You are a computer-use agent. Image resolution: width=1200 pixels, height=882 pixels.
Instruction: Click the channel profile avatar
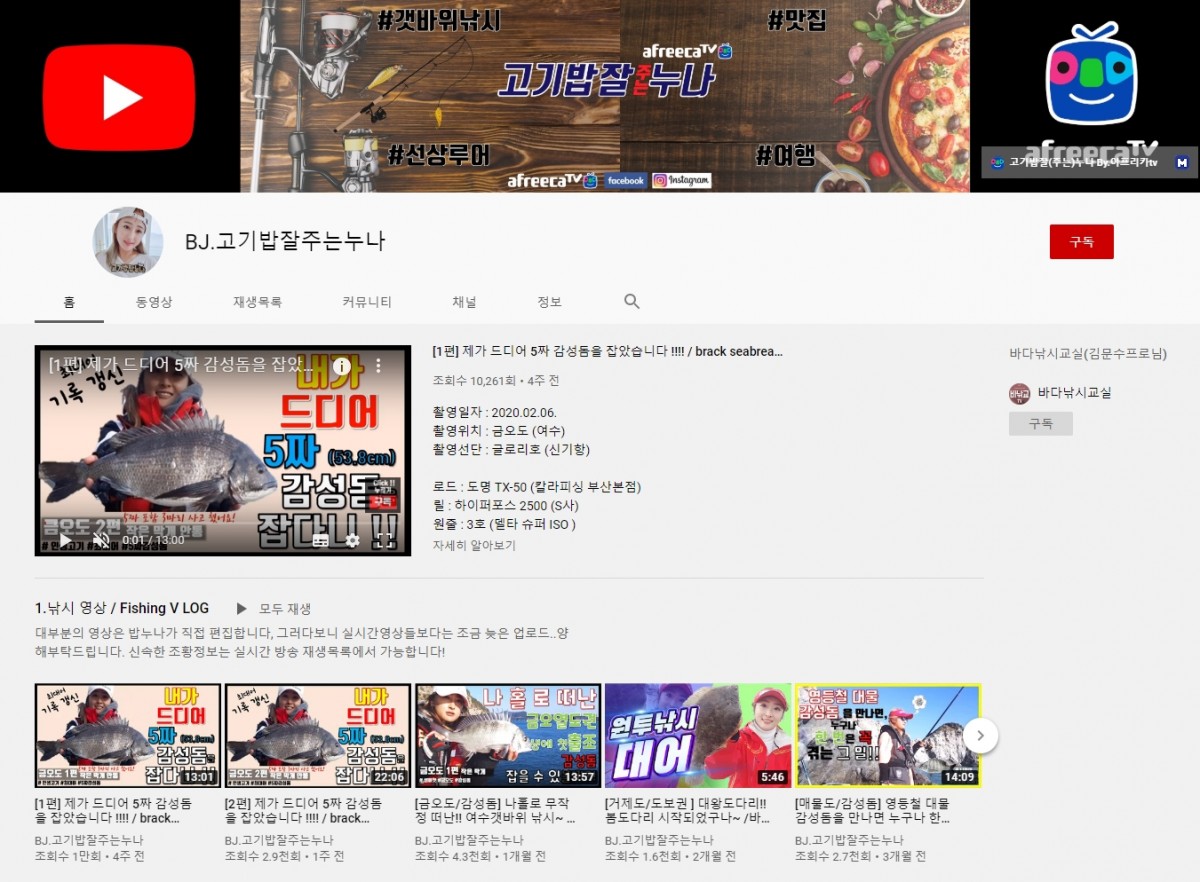click(x=128, y=242)
